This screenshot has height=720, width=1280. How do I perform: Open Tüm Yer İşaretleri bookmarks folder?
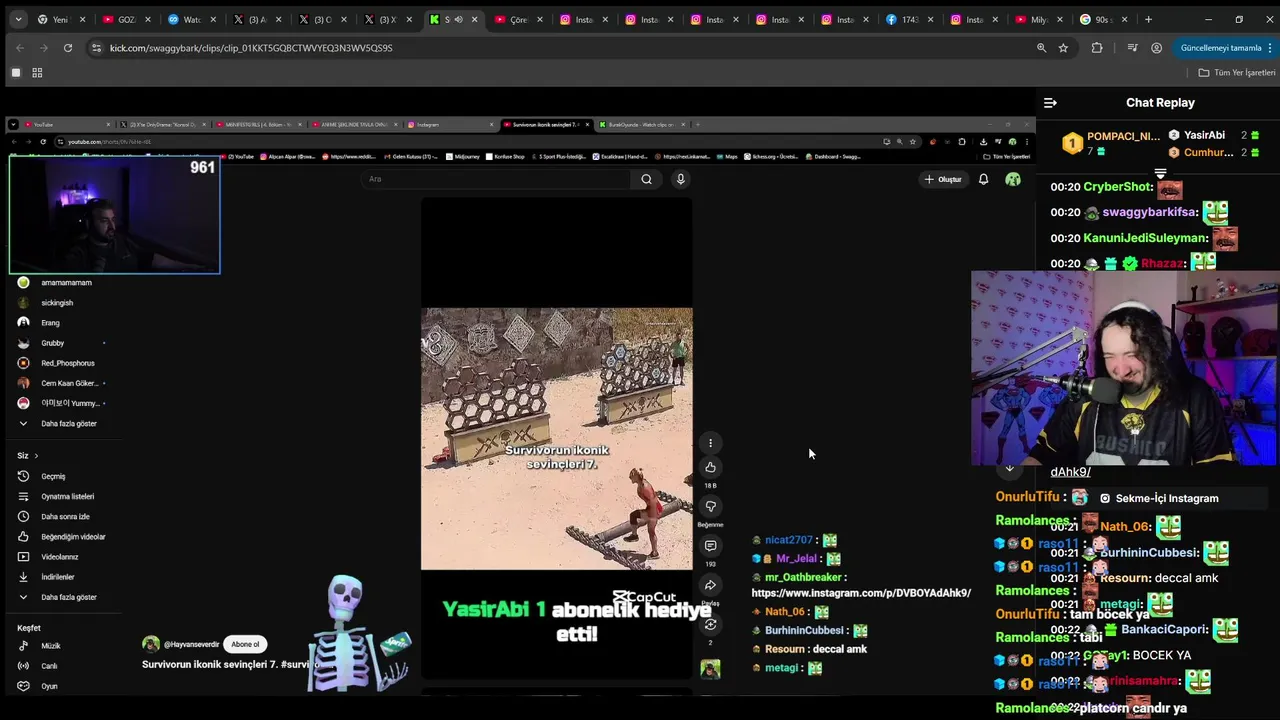pos(1237,73)
